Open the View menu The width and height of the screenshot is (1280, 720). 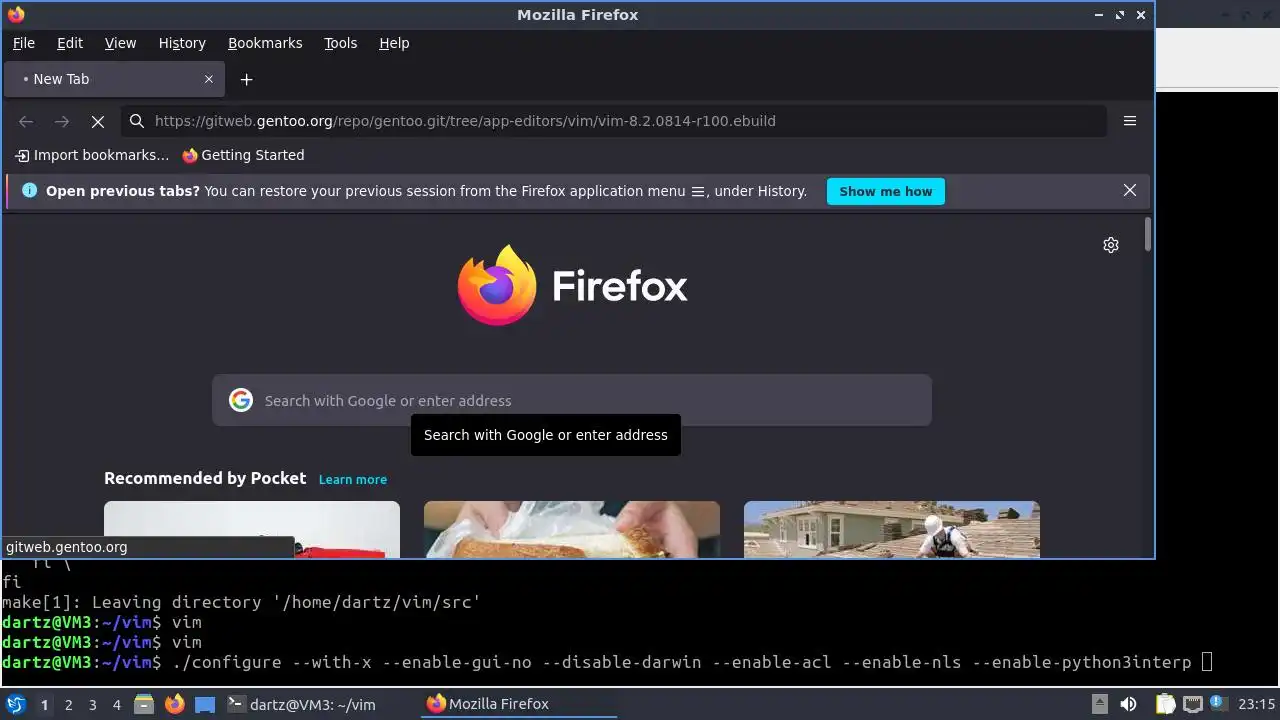click(120, 43)
